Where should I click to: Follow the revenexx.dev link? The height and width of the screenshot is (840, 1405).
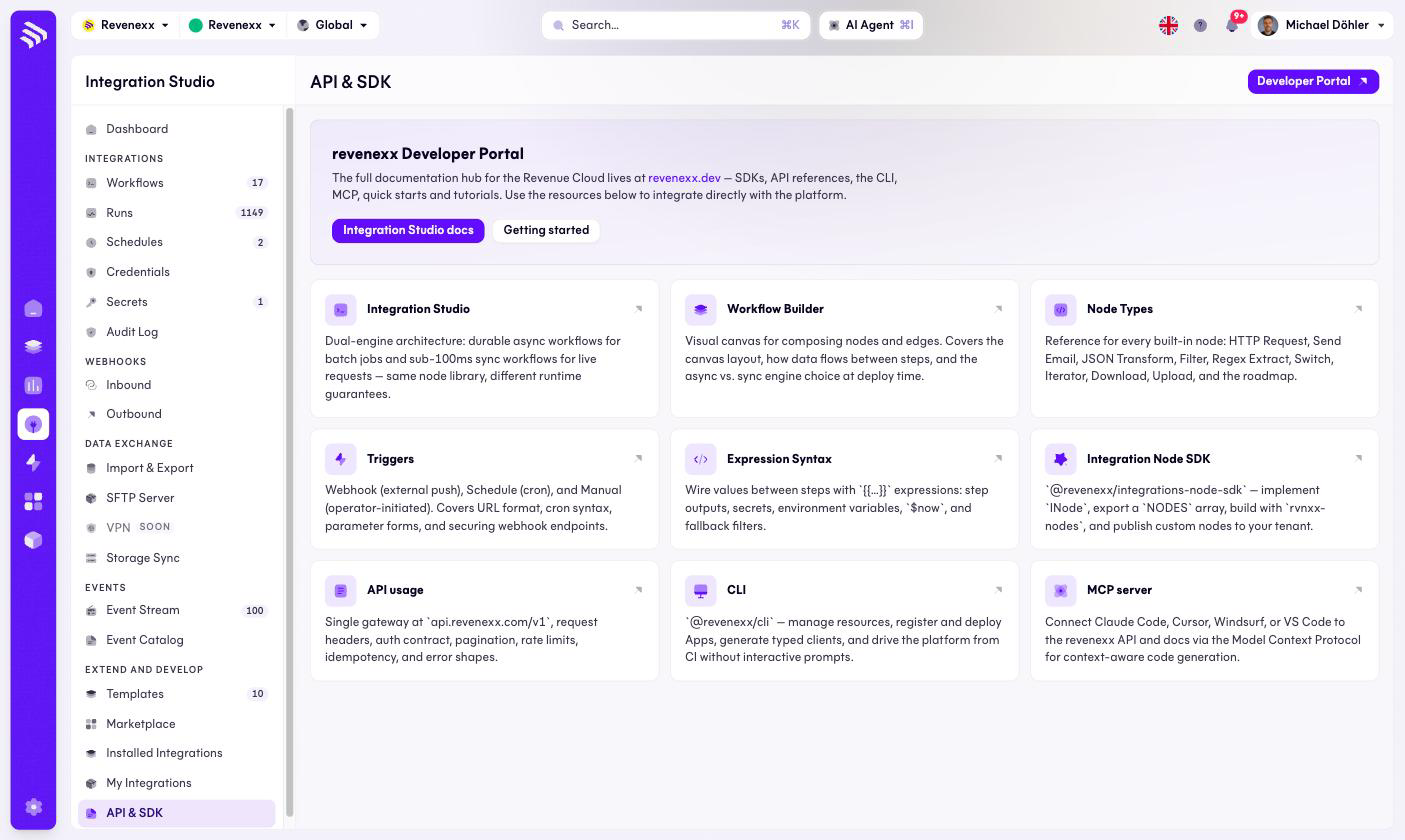pos(684,178)
